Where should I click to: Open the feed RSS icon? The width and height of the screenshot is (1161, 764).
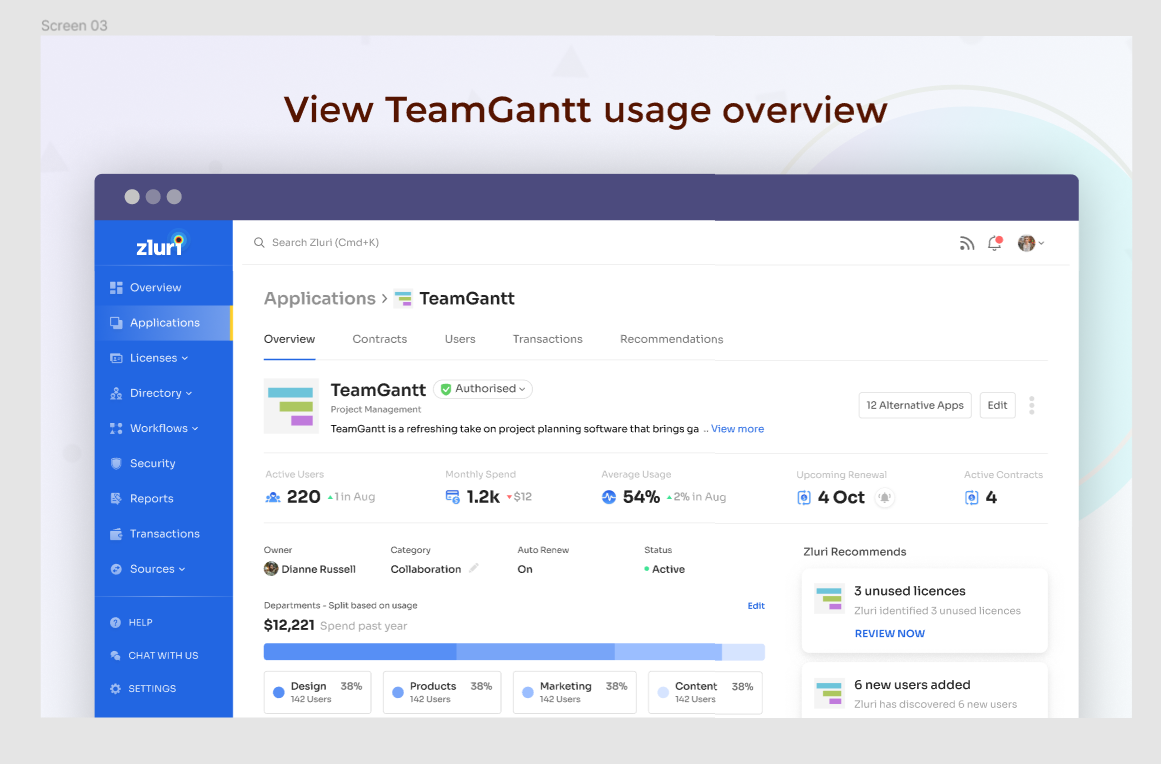[x=966, y=243]
